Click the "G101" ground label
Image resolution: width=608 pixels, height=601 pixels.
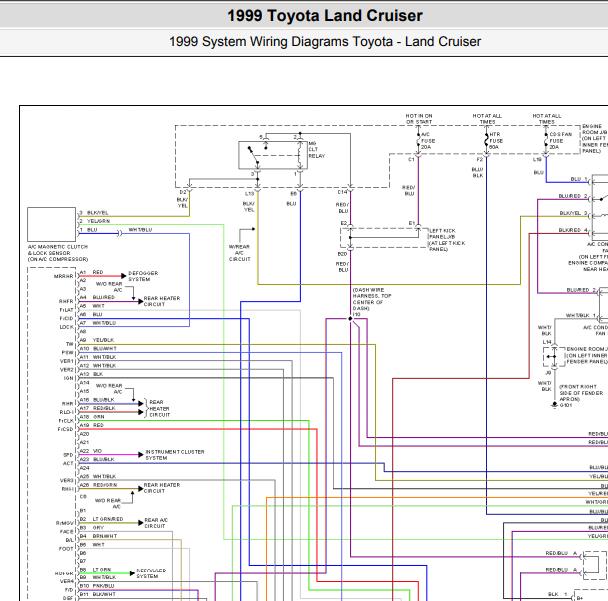click(566, 405)
